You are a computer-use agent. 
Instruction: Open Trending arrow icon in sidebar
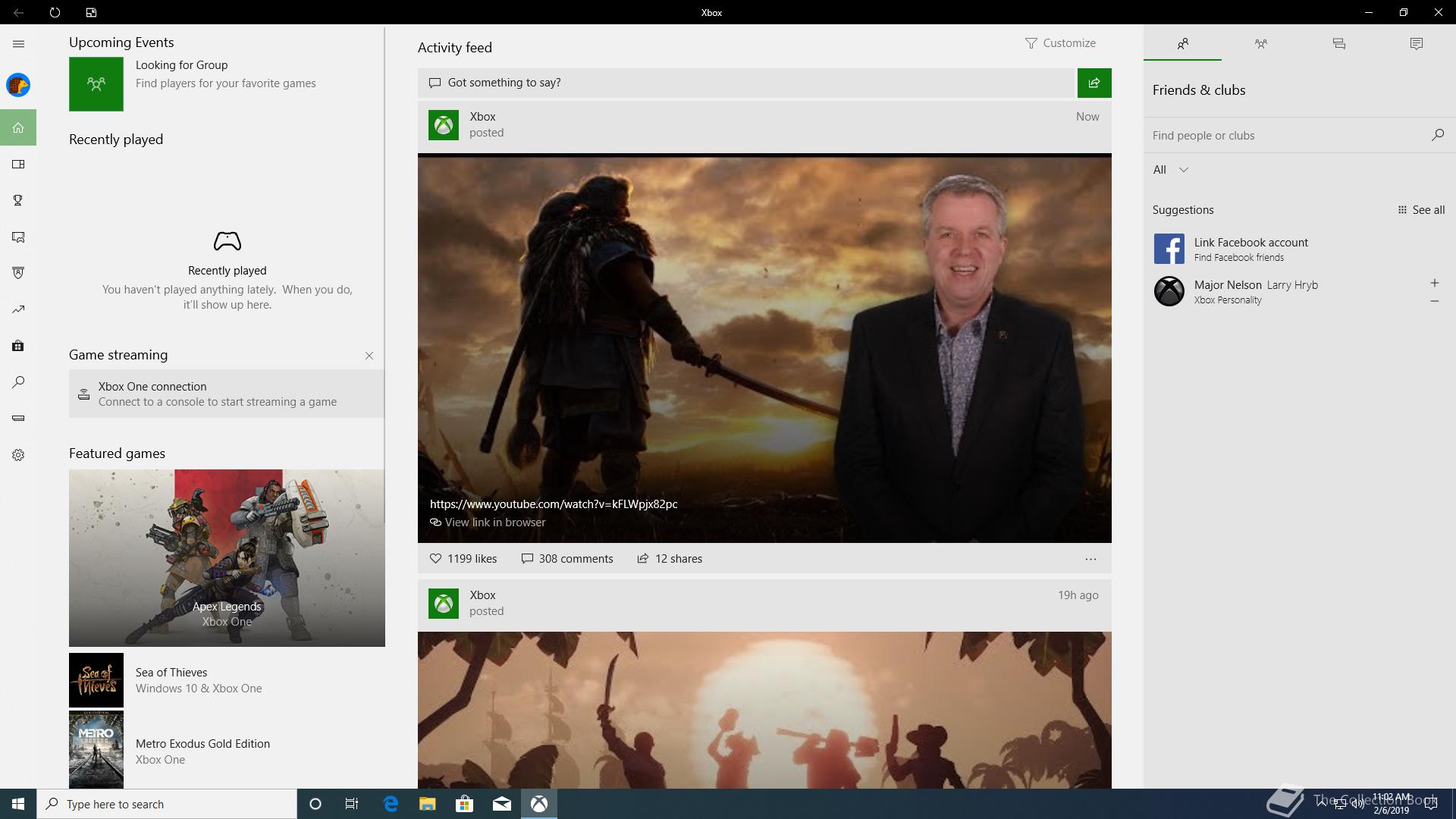pos(18,309)
